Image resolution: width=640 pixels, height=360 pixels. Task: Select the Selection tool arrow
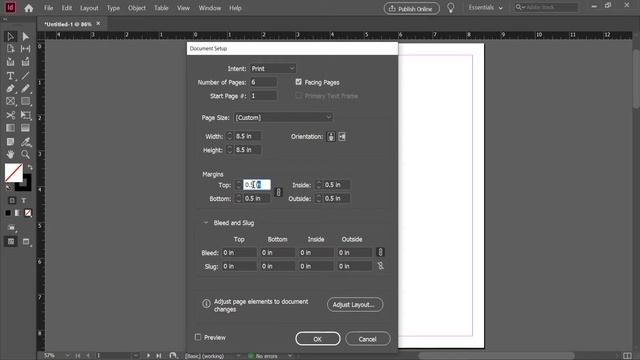[10, 37]
